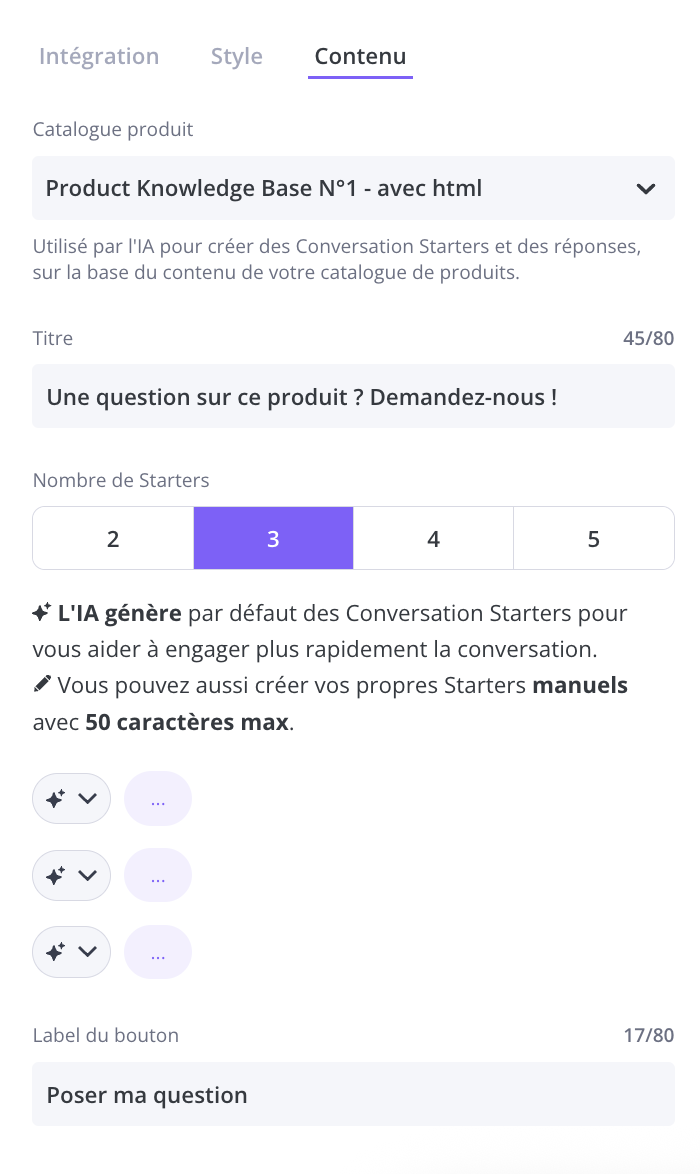Switch to the Style tab
The width and height of the screenshot is (700, 1174).
pos(237,56)
